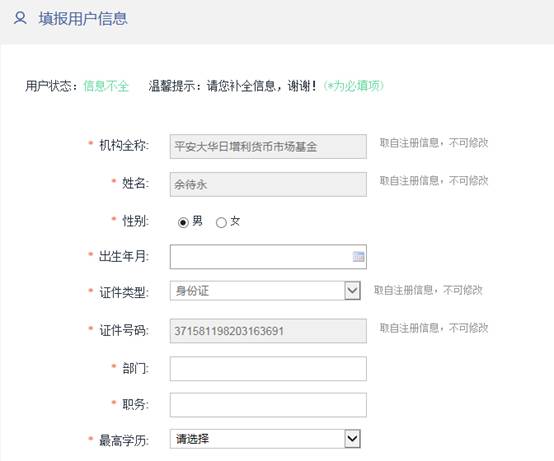Select the 女 radio button
This screenshot has height=461, width=554.
click(221, 223)
